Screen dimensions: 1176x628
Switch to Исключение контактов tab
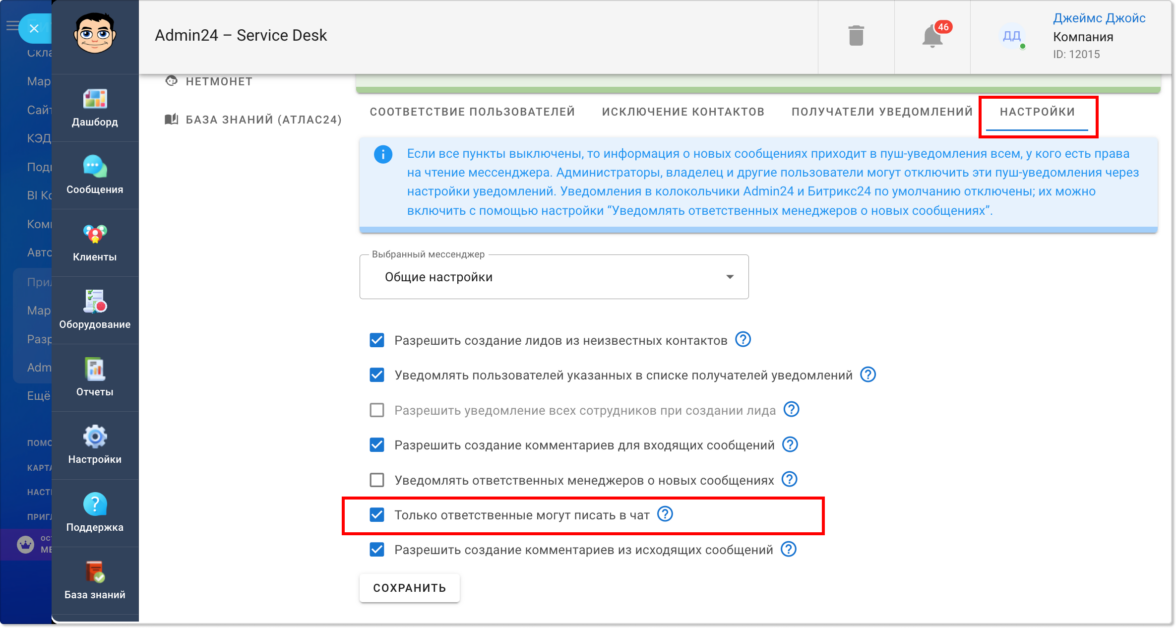pos(683,112)
